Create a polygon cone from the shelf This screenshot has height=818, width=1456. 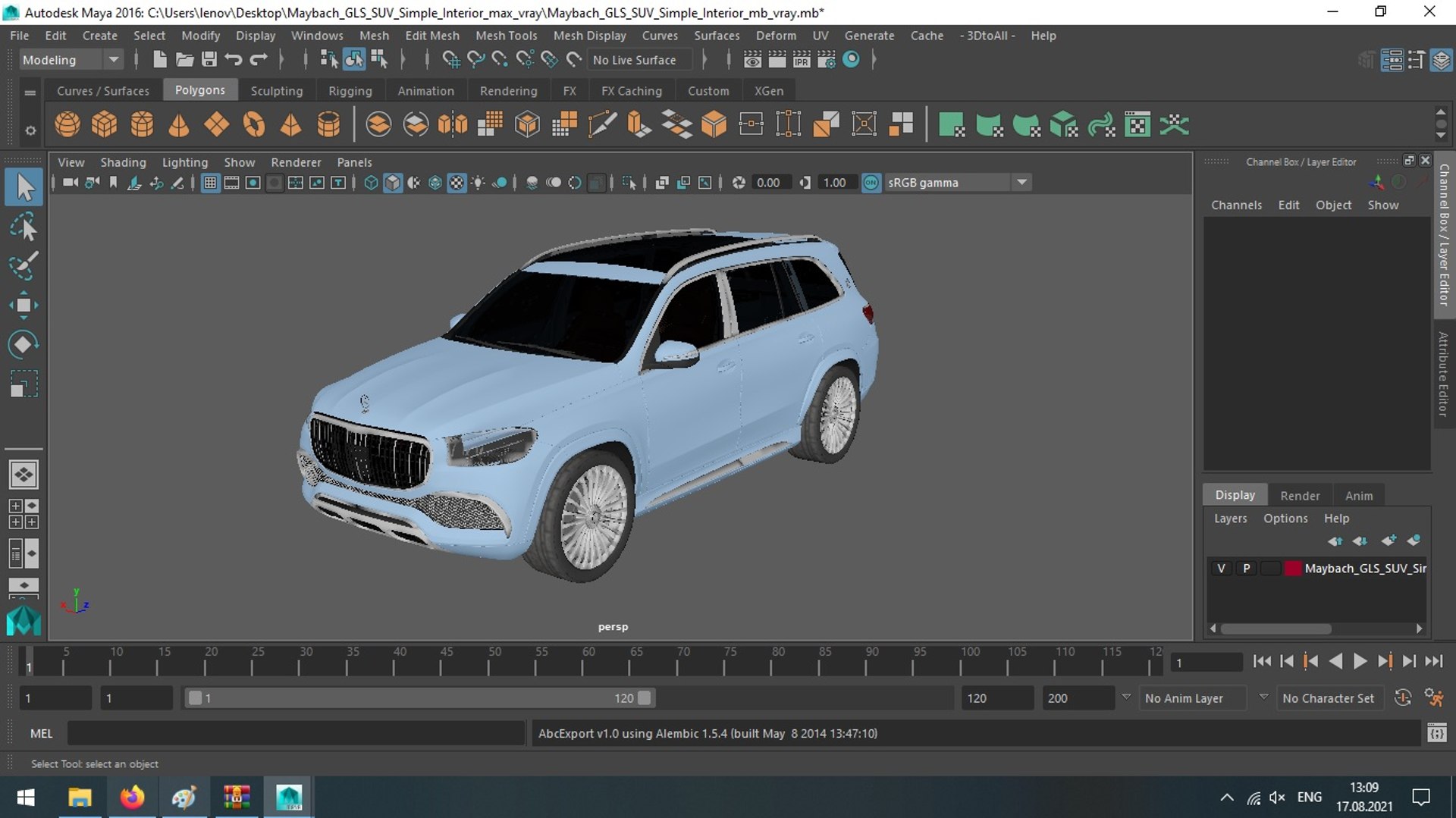(179, 124)
